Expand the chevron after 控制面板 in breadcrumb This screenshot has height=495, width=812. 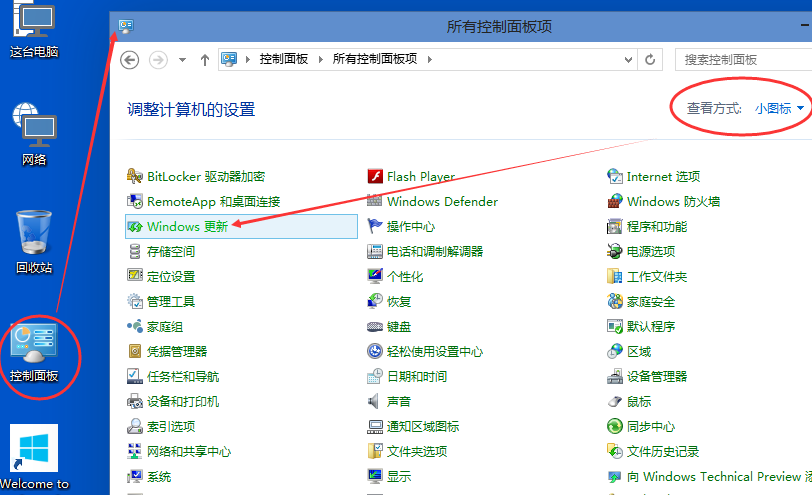(322, 60)
